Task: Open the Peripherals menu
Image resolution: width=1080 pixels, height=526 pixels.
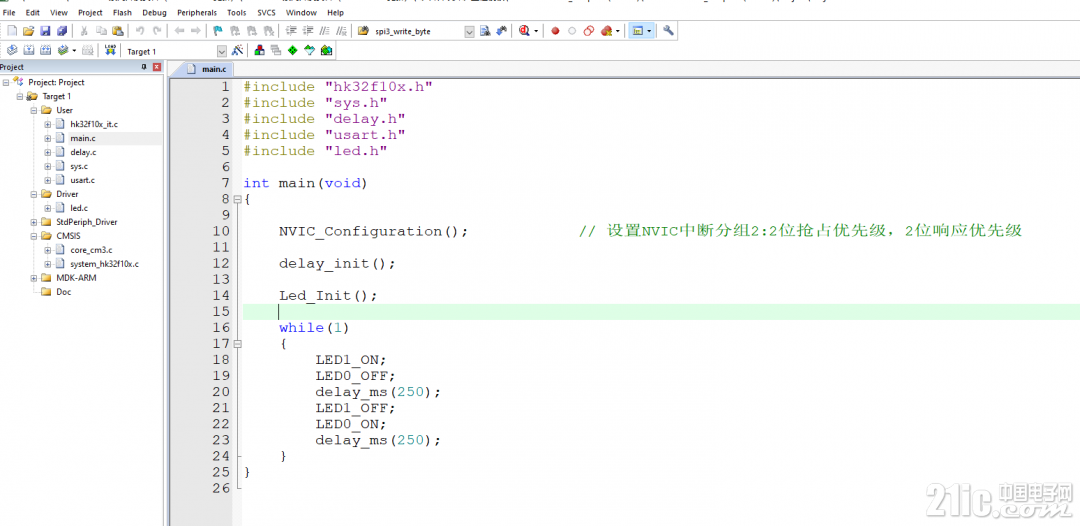Action: (197, 12)
